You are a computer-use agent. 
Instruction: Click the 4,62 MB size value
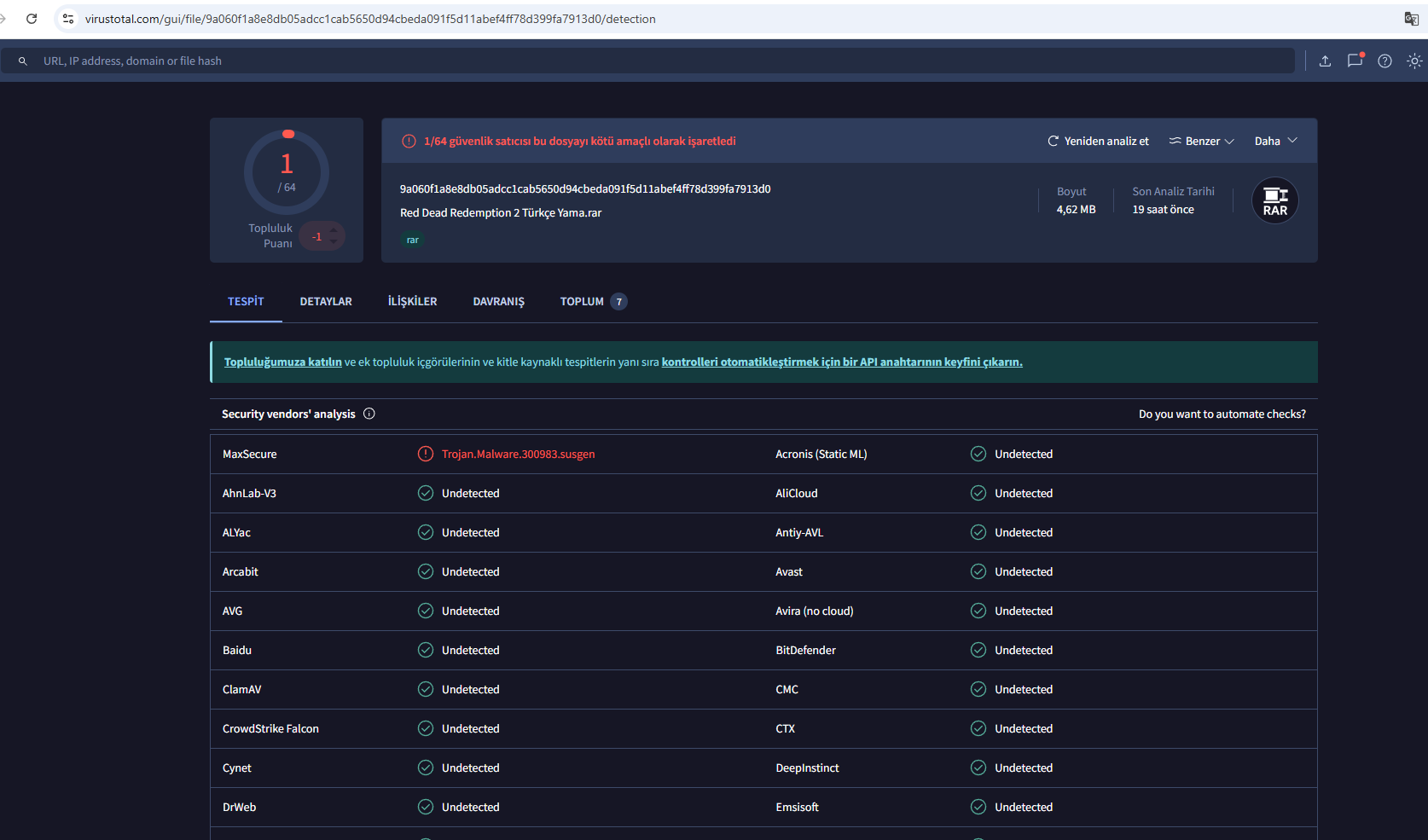1077,209
